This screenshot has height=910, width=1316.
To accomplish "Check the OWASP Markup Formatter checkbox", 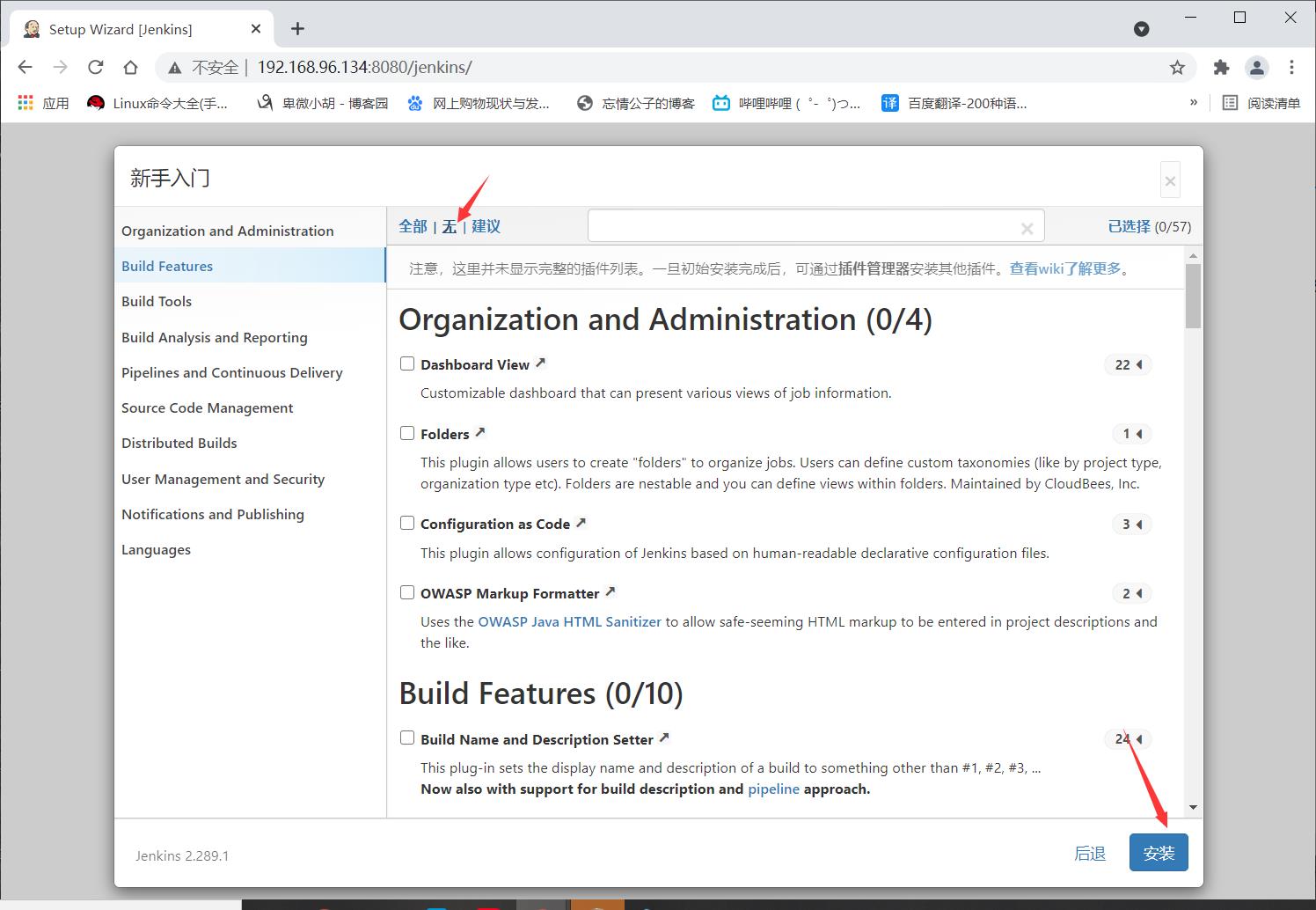I will pyautogui.click(x=407, y=592).
